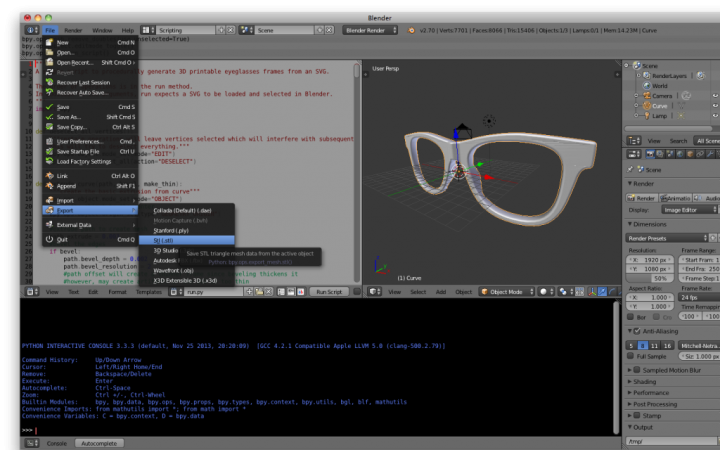Enable the Stamp checkbox
Screen dimensions: 720x450
[637, 415]
